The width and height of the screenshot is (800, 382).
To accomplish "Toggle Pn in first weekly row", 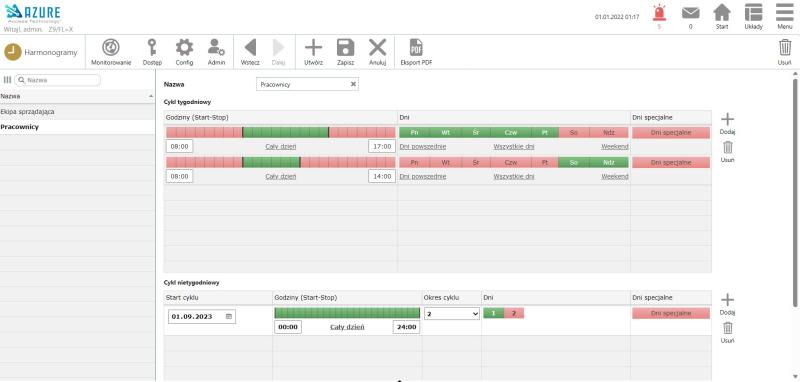I will click(414, 133).
